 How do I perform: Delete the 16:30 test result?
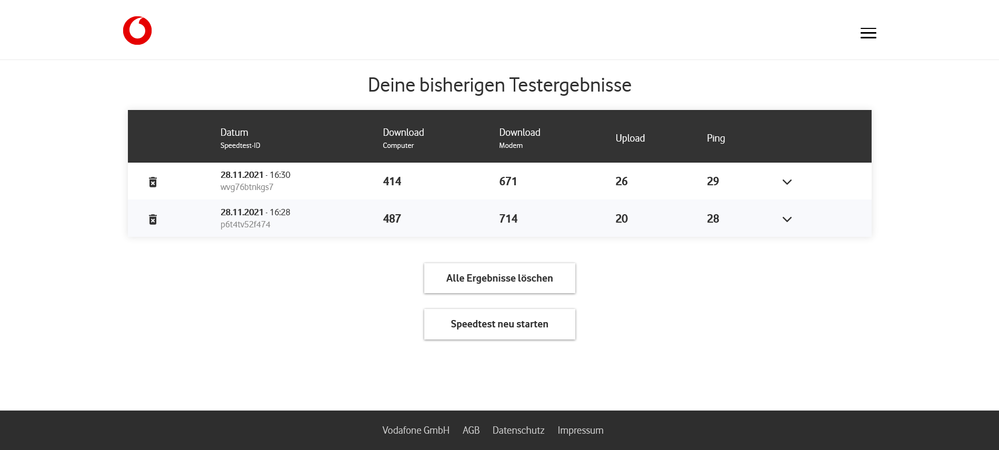pyautogui.click(x=153, y=182)
